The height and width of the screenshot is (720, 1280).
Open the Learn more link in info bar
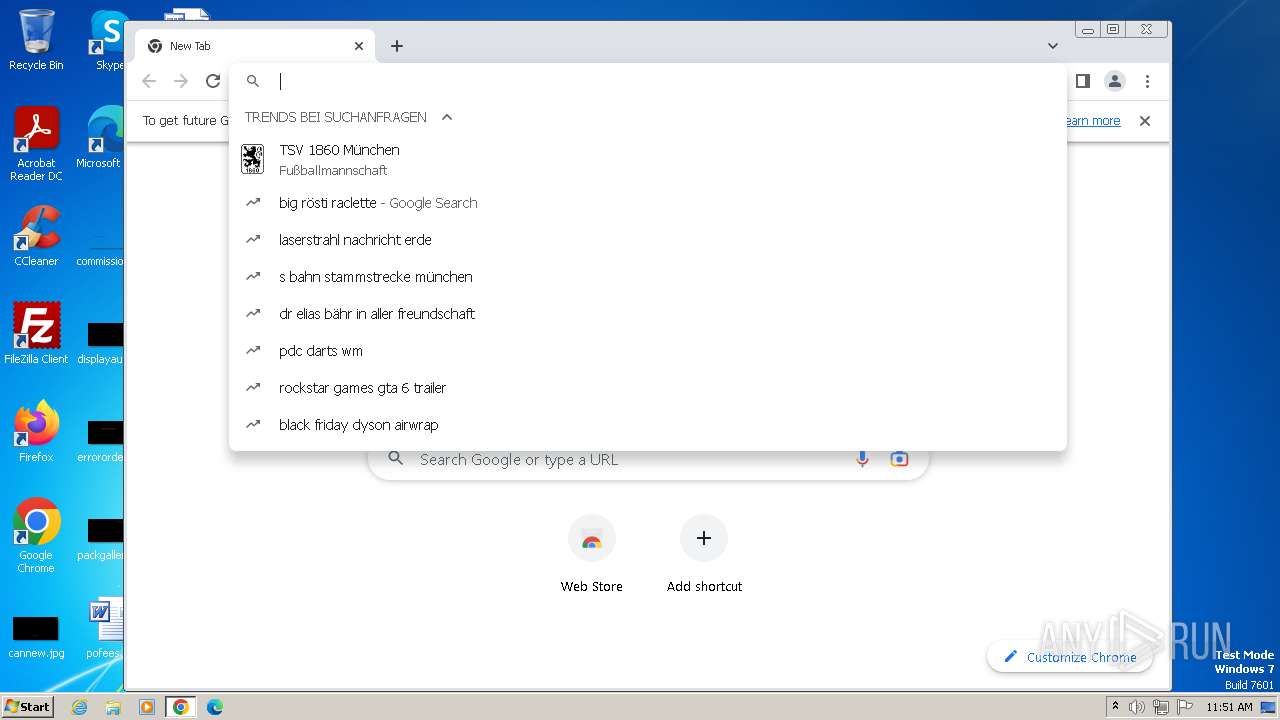click(1093, 121)
